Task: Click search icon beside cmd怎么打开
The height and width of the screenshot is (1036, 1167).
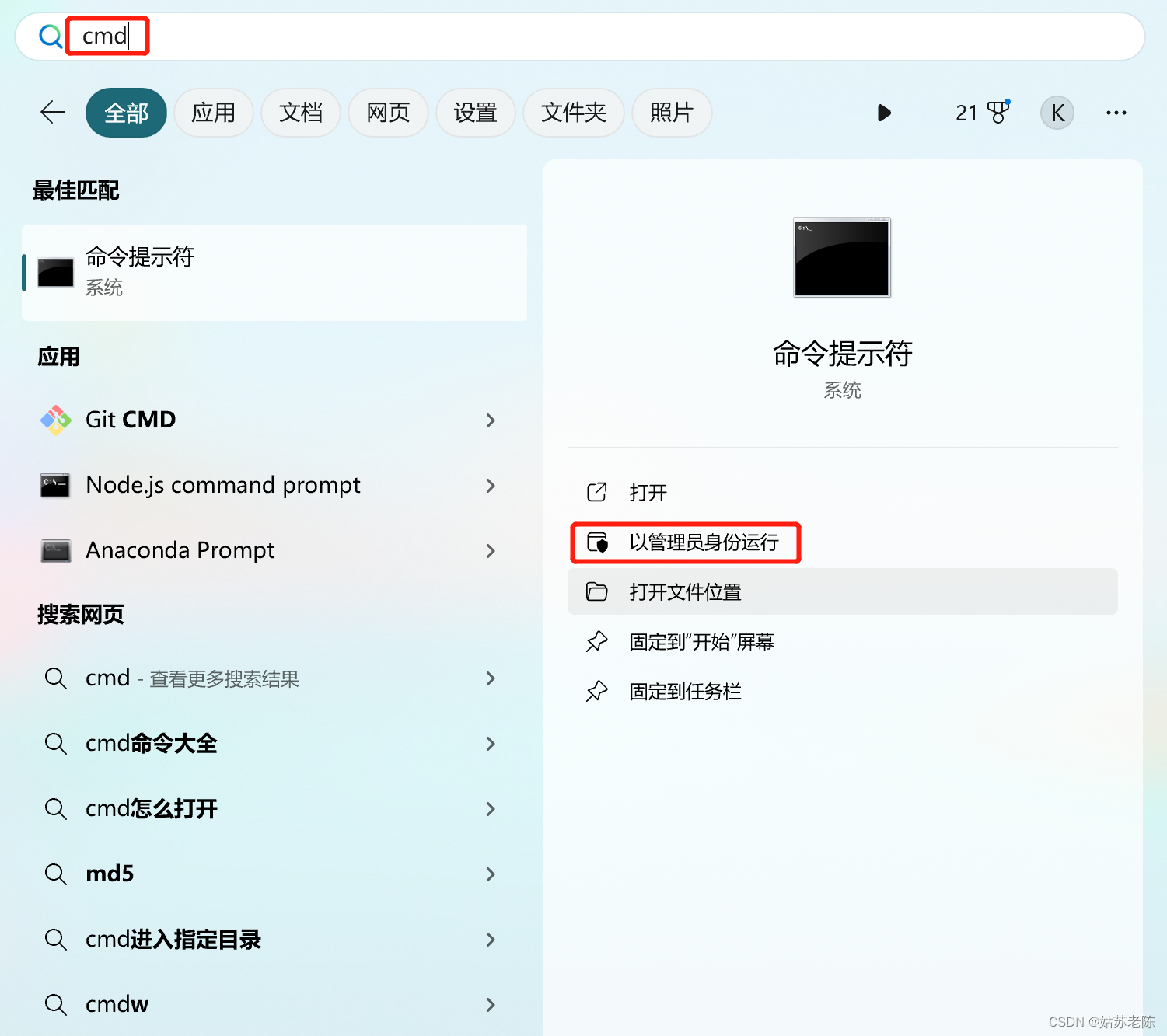Action: 55,809
